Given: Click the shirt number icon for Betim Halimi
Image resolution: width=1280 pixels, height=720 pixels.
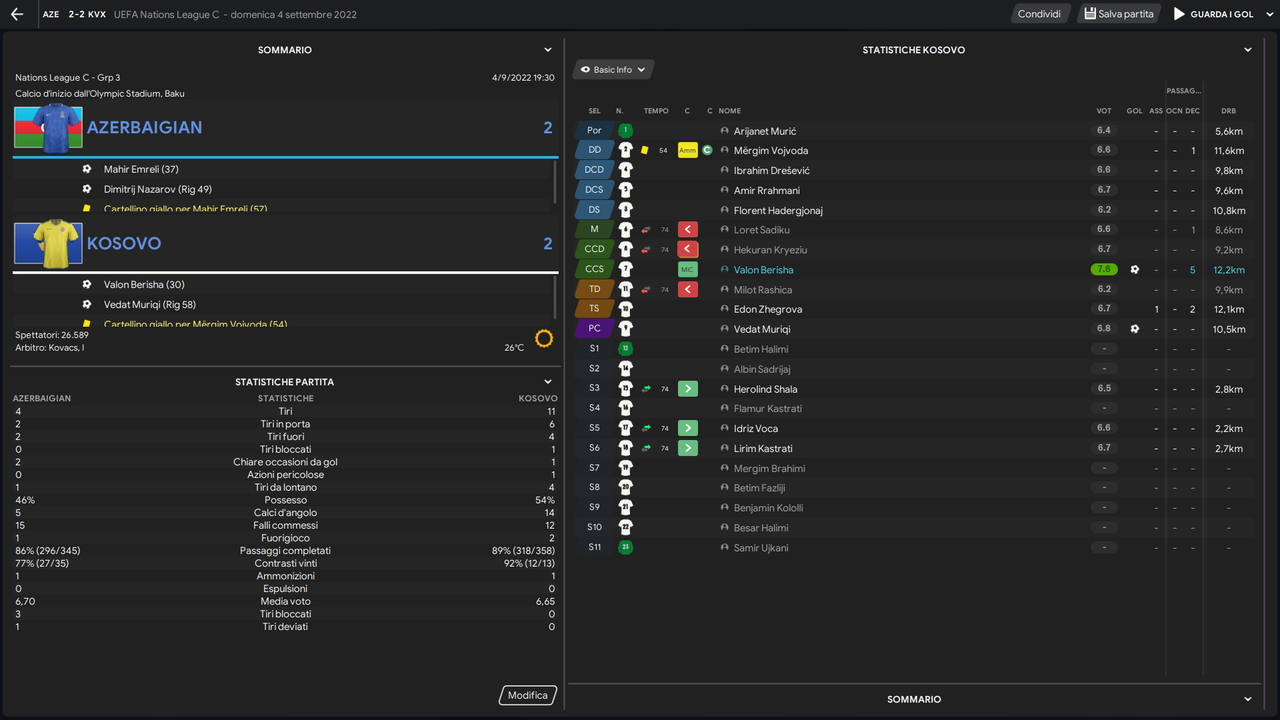Looking at the screenshot, I should pos(625,348).
